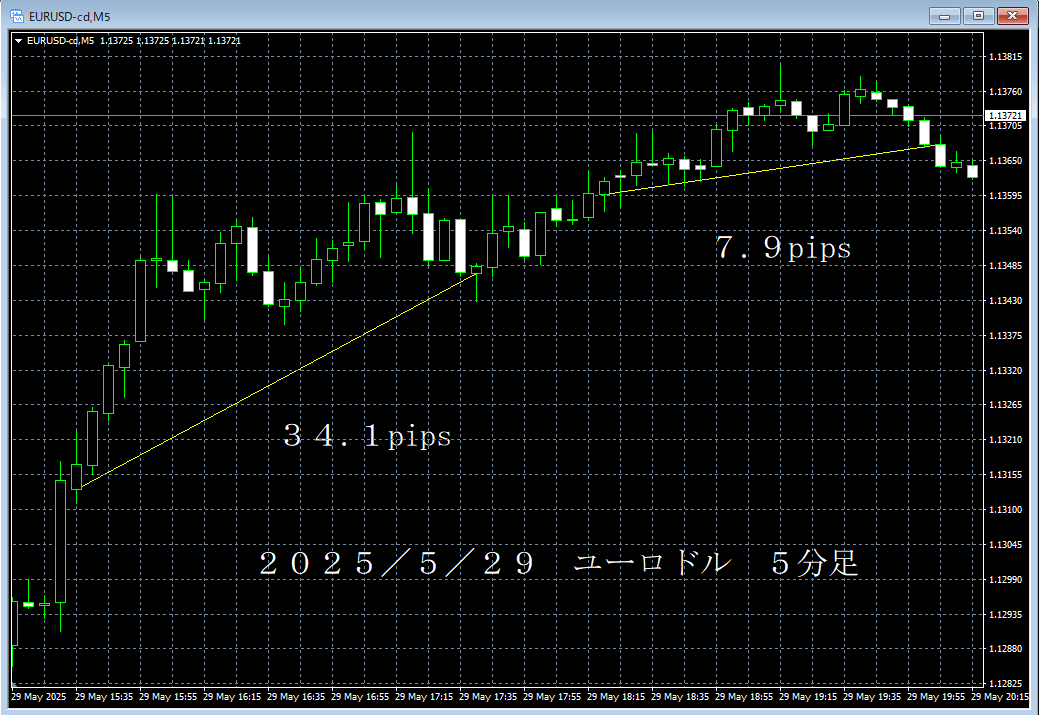Click the 7.9pips text label
The width and height of the screenshot is (1039, 715).
pos(783,248)
